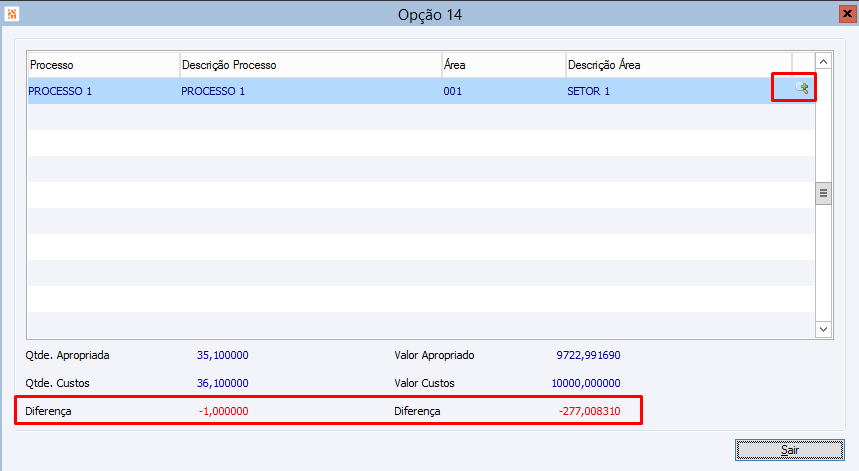Click the Qtde. Apropriada value 35,100000

coord(223,355)
